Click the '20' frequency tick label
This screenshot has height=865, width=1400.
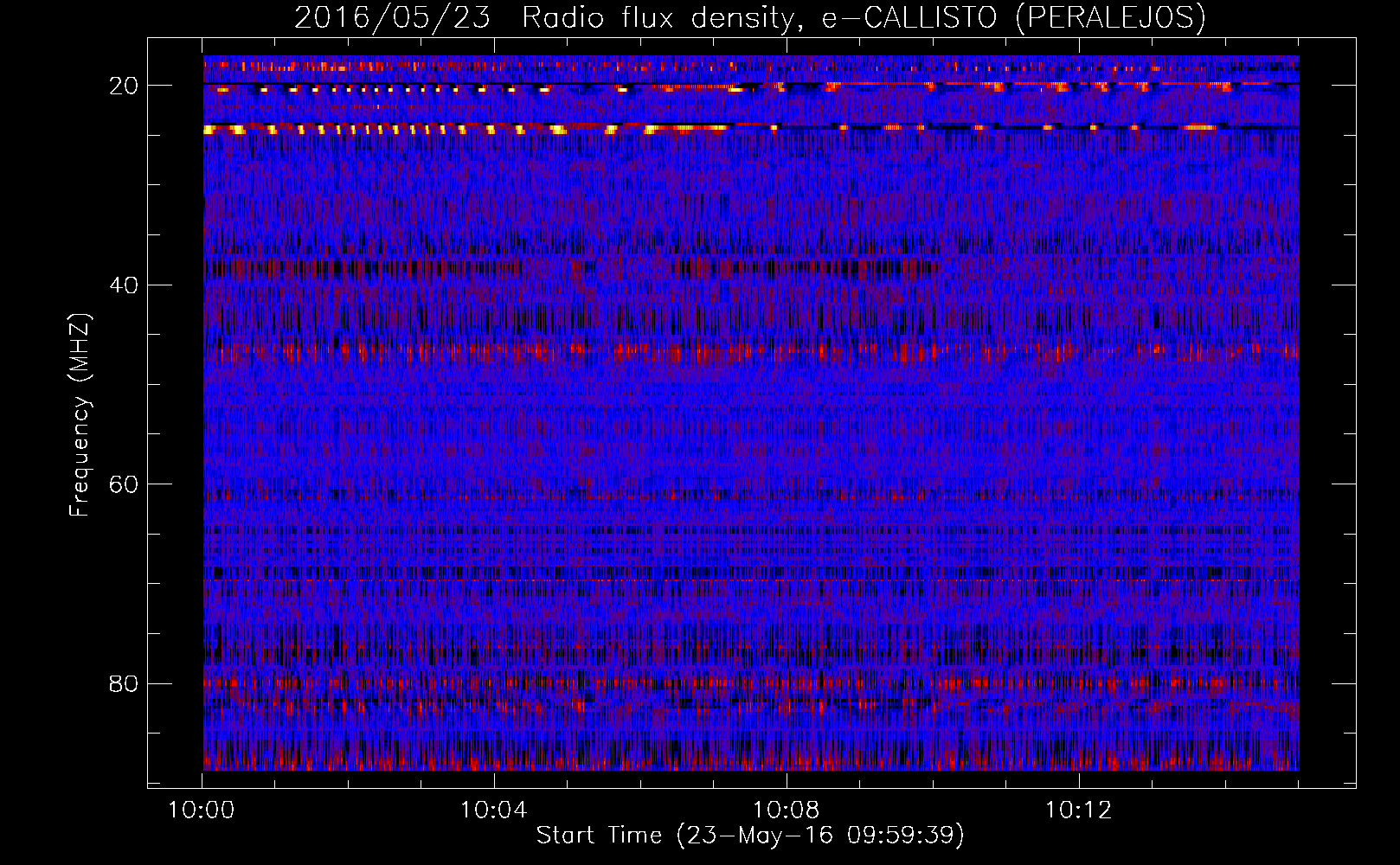pos(124,86)
